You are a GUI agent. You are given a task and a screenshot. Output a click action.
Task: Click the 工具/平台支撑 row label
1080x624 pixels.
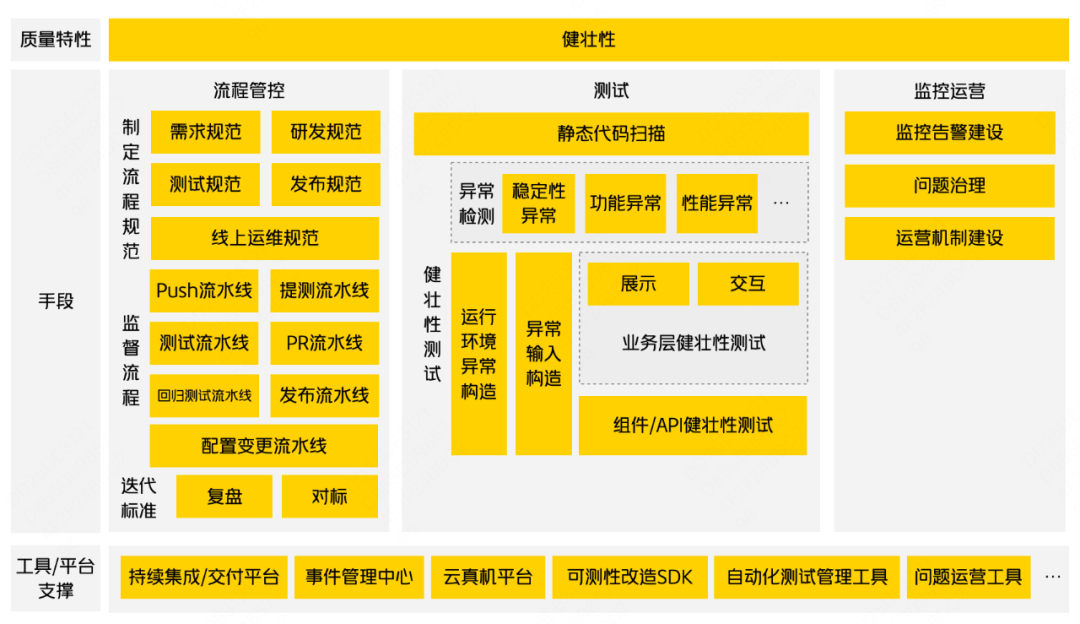click(x=56, y=579)
